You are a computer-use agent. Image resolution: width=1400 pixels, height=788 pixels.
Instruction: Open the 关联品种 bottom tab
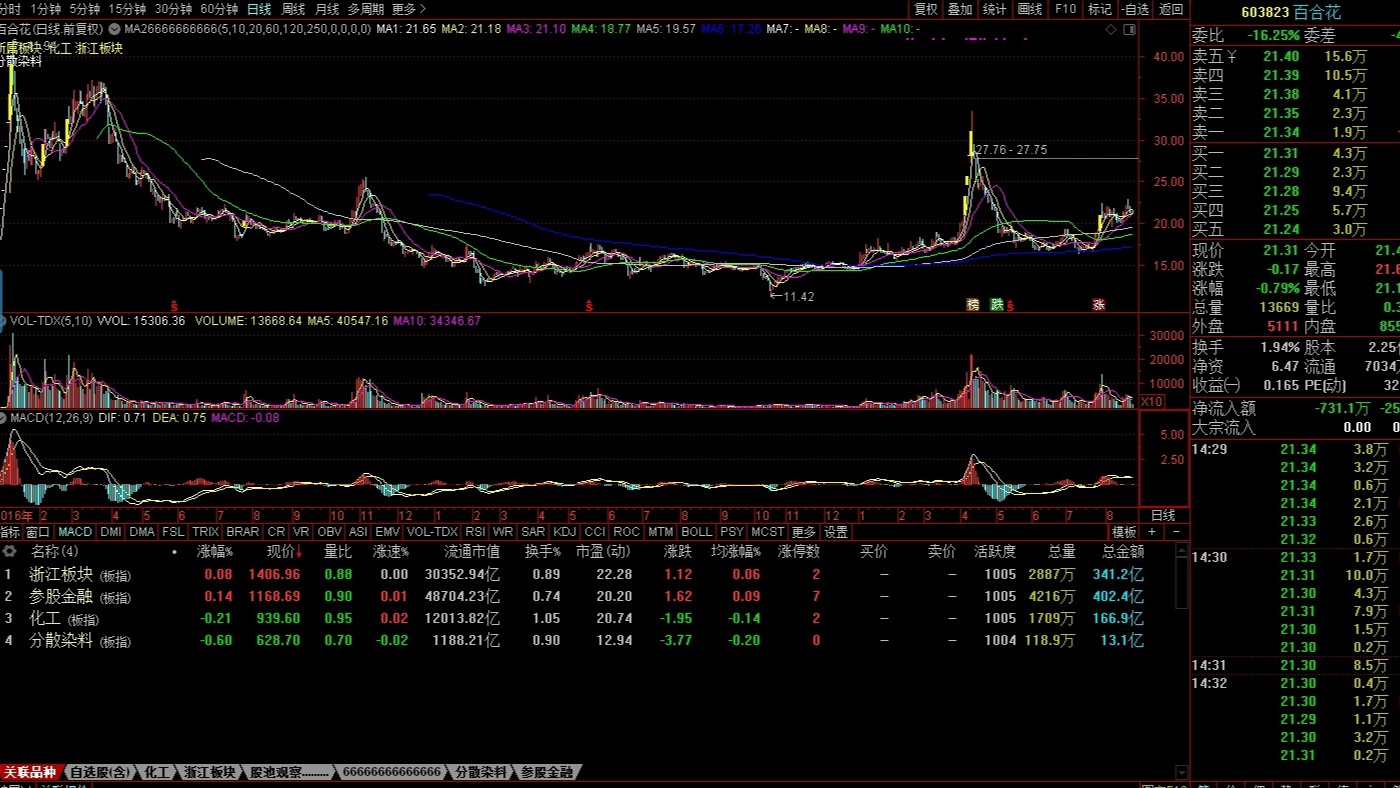point(30,772)
